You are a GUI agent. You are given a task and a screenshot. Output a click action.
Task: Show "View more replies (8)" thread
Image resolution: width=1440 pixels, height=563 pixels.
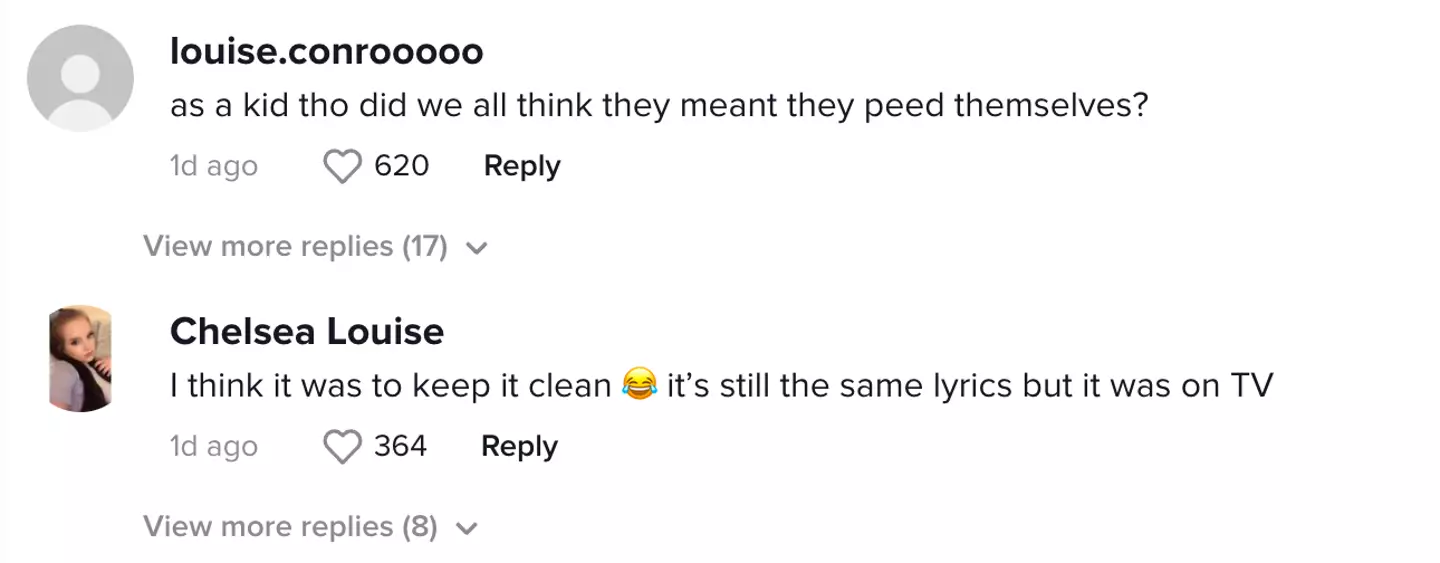290,527
